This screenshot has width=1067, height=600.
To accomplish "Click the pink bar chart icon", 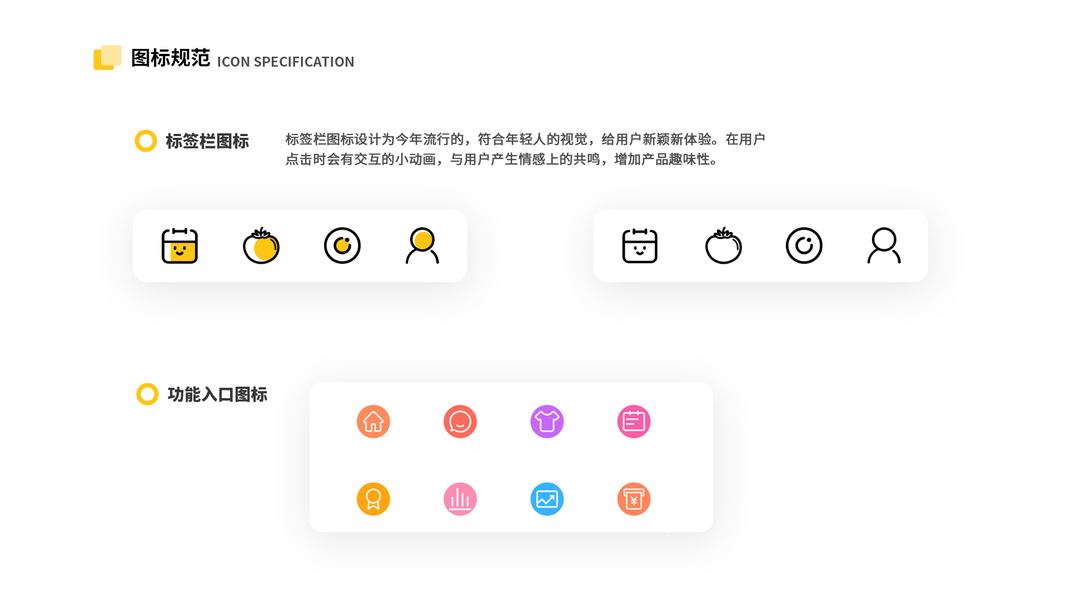I will coord(460,499).
